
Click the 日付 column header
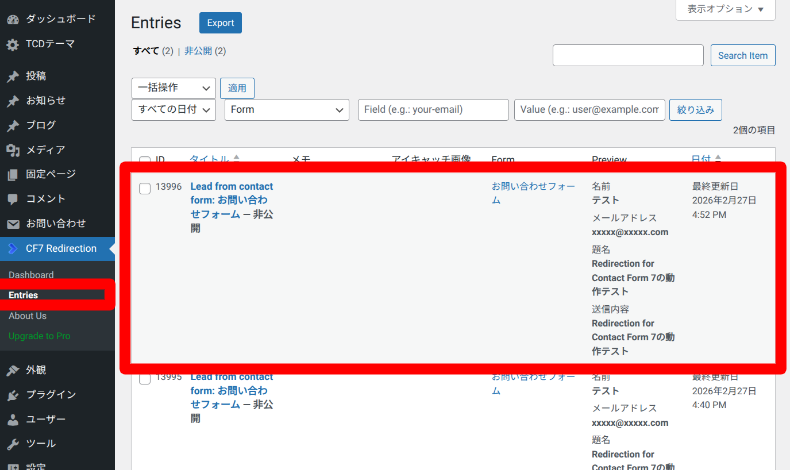(701, 159)
